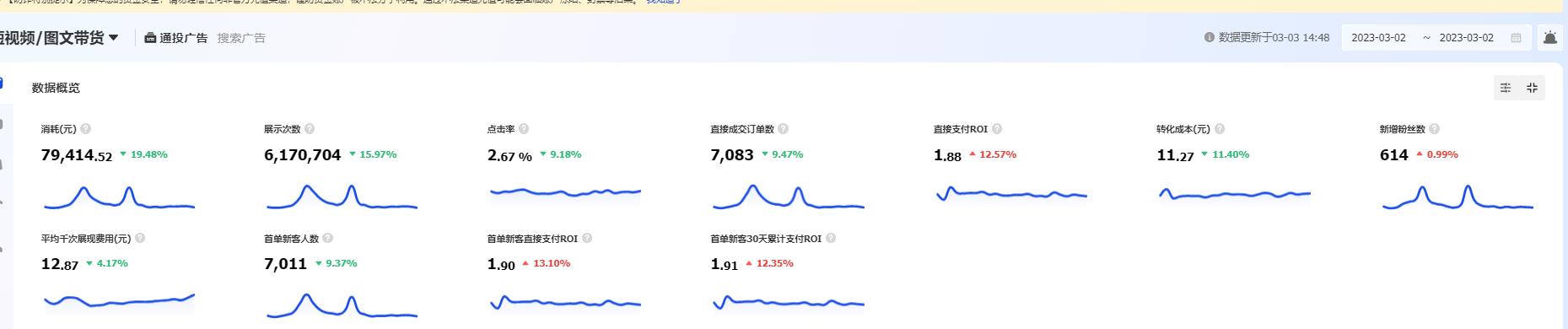This screenshot has height=329, width=1568.
Task: Click the 新增粉丝数 trend chart
Action: tap(1458, 197)
